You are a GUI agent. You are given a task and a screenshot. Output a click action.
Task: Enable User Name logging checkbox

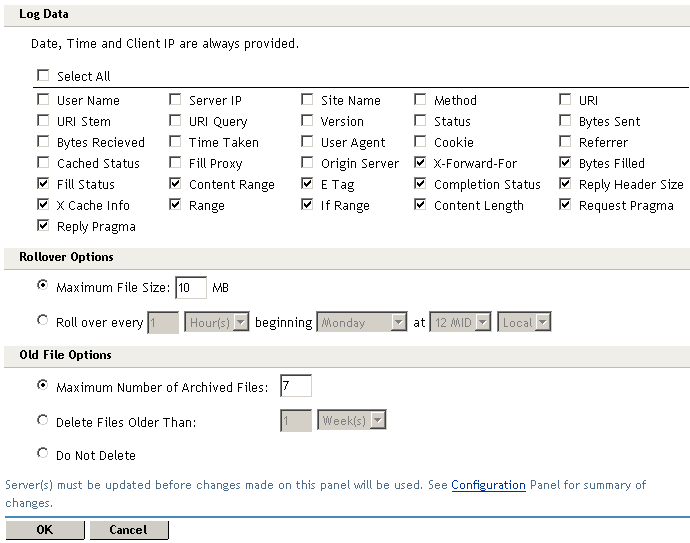pyautogui.click(x=43, y=99)
